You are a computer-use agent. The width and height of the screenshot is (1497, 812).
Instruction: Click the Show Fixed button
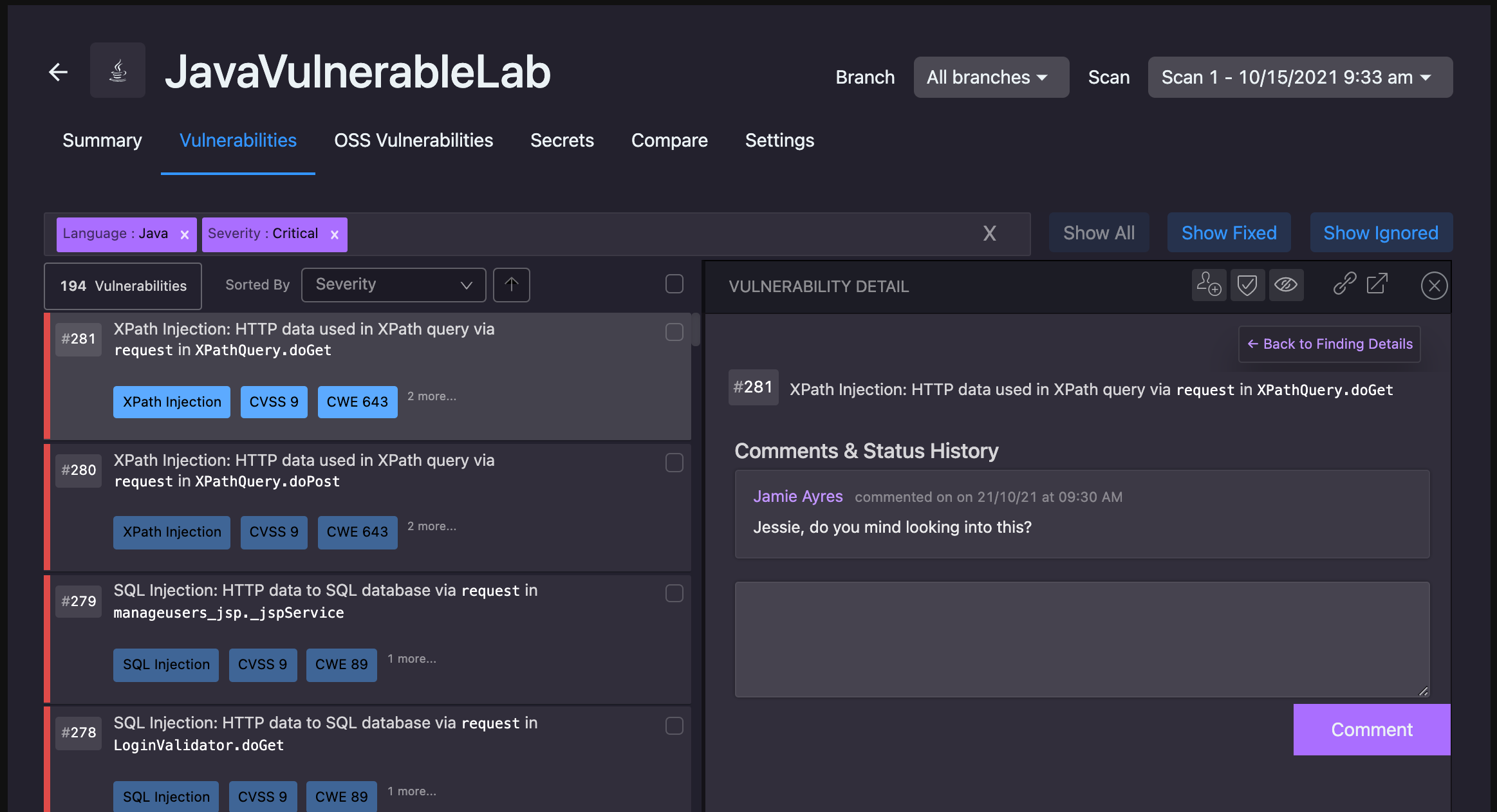click(x=1229, y=233)
